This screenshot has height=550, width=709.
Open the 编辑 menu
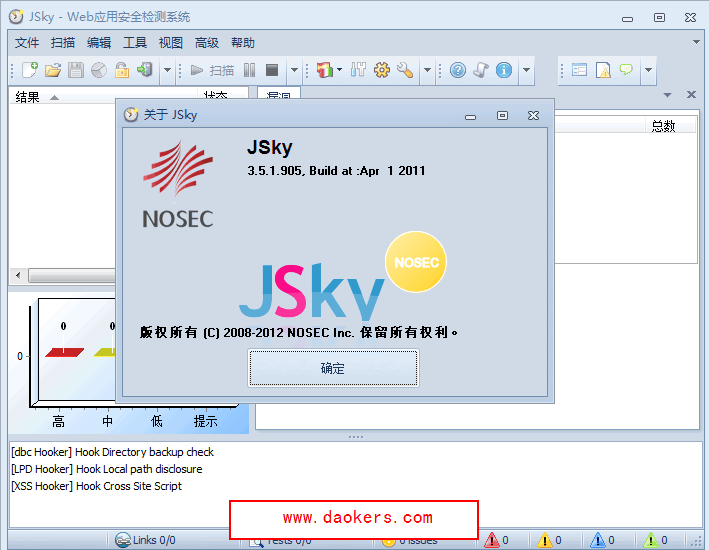(x=99, y=43)
